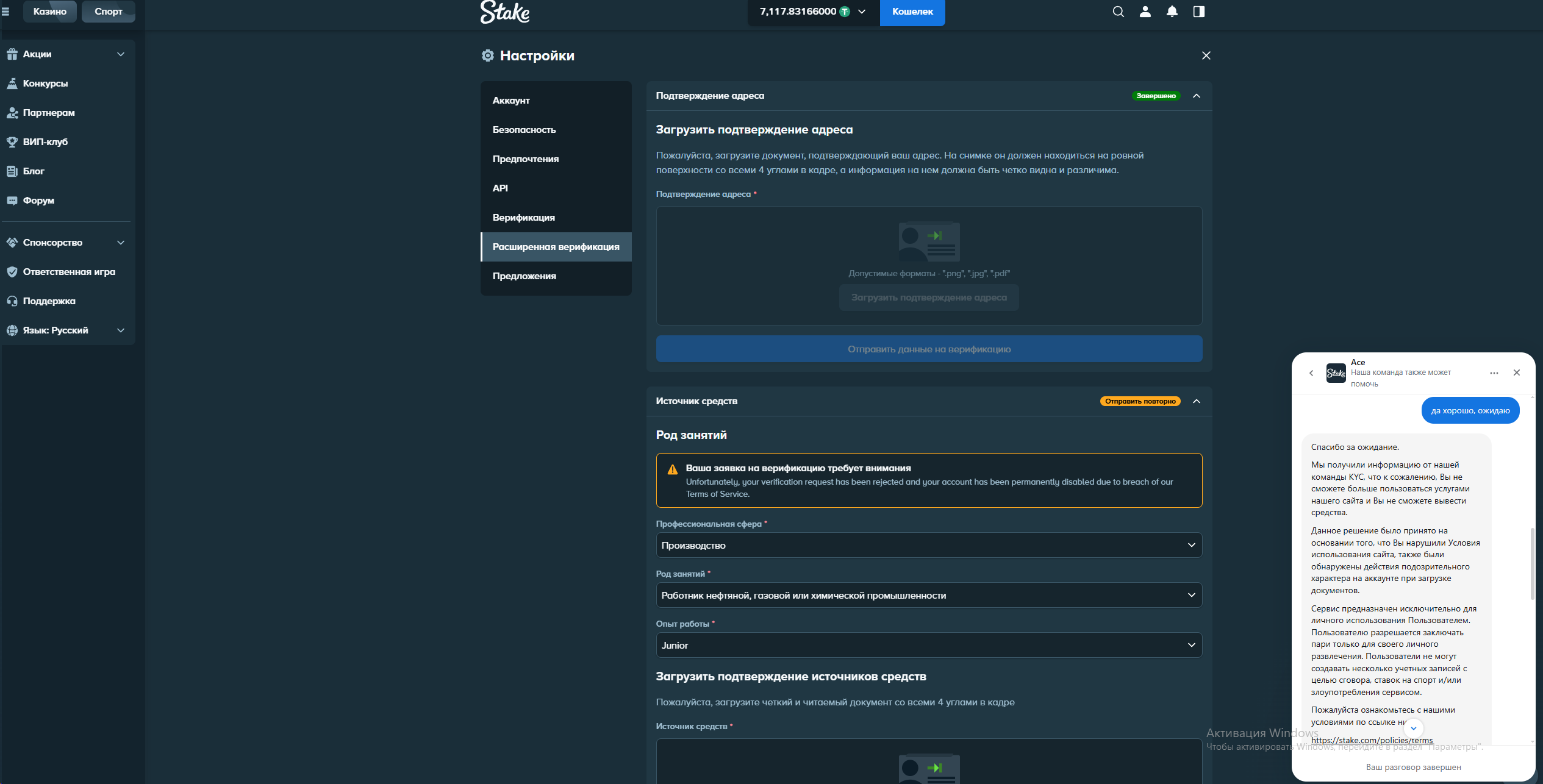Click 'Ваш разговор завершен' chat status text
1543x784 pixels.
tap(1413, 767)
